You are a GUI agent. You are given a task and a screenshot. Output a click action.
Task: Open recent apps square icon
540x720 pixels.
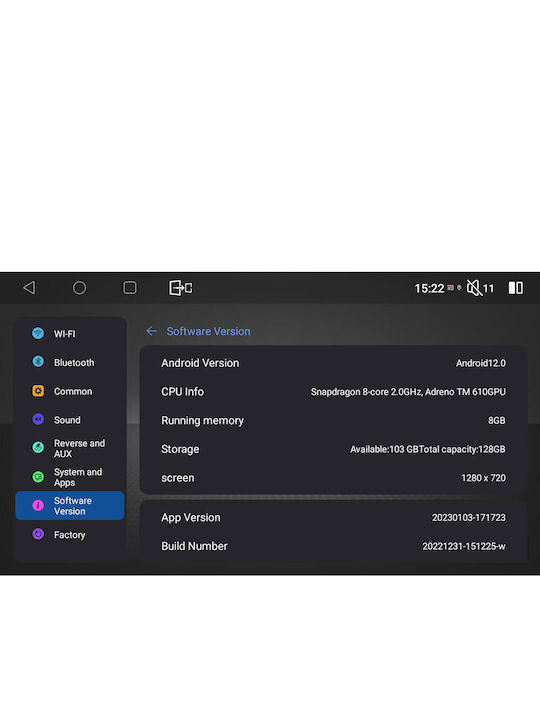point(130,288)
